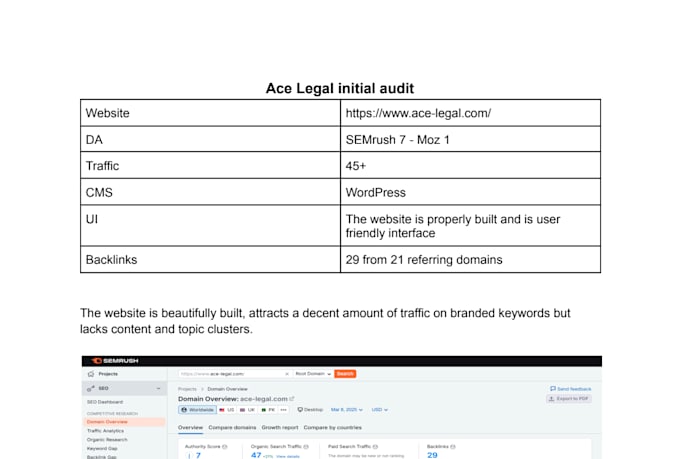The width and height of the screenshot is (680, 459).
Task: Click the orange Search button
Action: point(345,374)
